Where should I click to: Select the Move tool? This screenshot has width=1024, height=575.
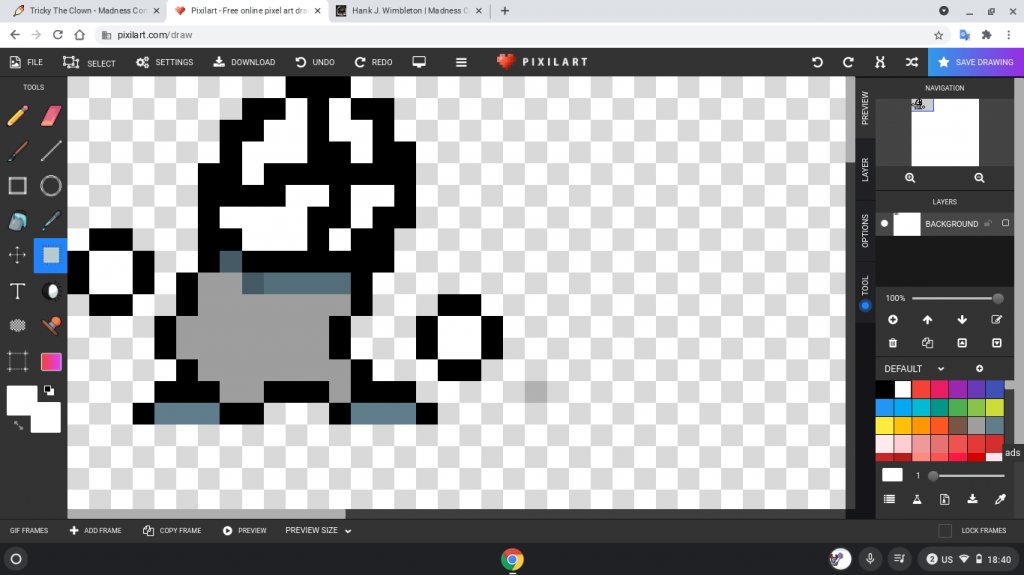pos(18,255)
